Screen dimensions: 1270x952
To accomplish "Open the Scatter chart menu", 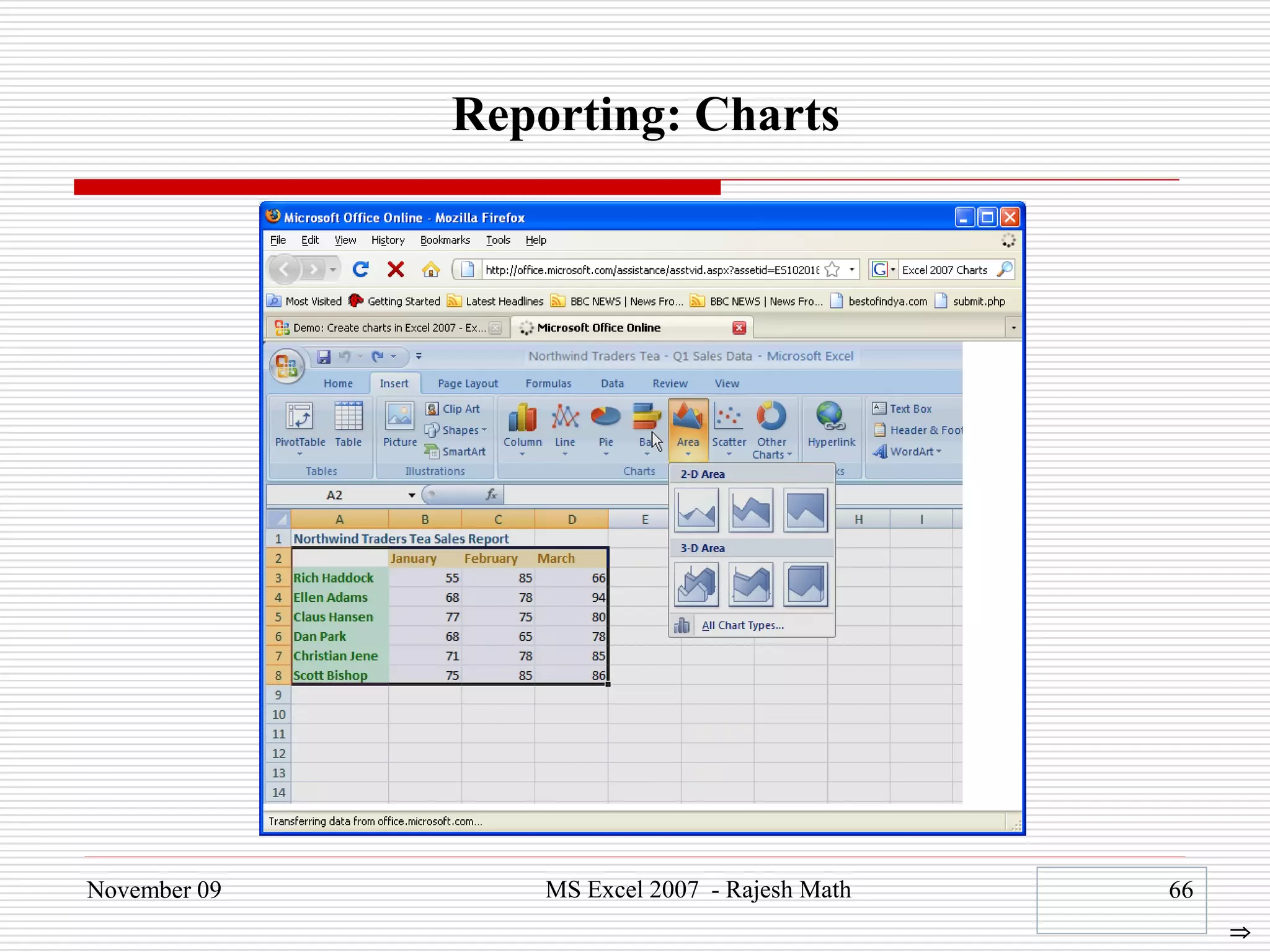I will click(729, 428).
